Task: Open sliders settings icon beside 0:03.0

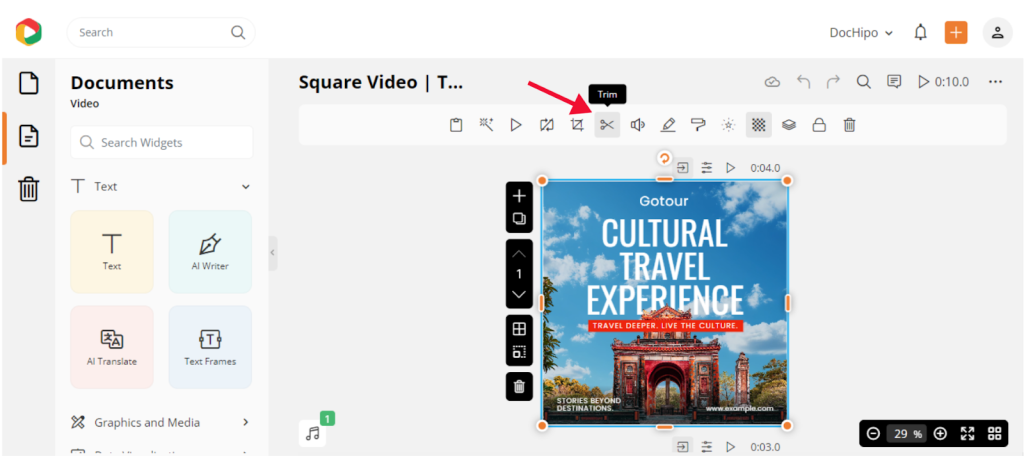Action: 707,447
